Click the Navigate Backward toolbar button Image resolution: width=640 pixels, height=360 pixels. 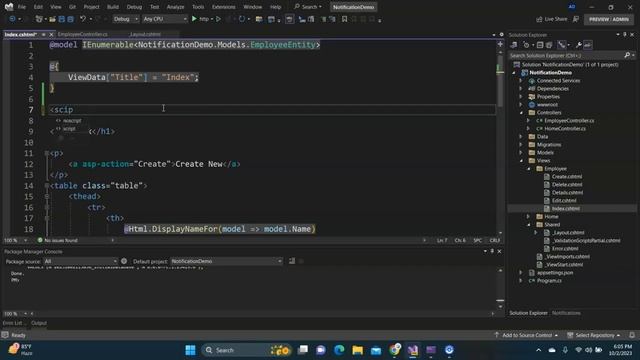point(12,19)
